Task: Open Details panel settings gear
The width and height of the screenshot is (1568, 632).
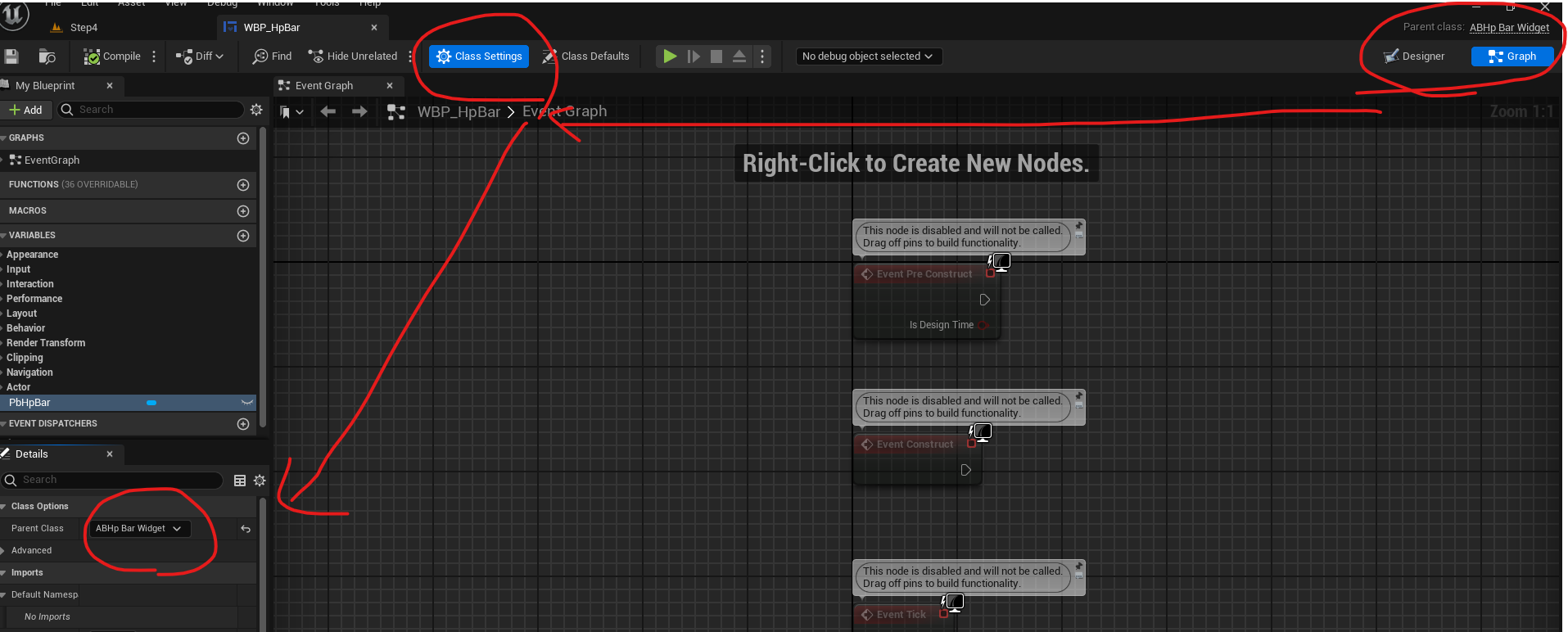Action: [x=260, y=481]
